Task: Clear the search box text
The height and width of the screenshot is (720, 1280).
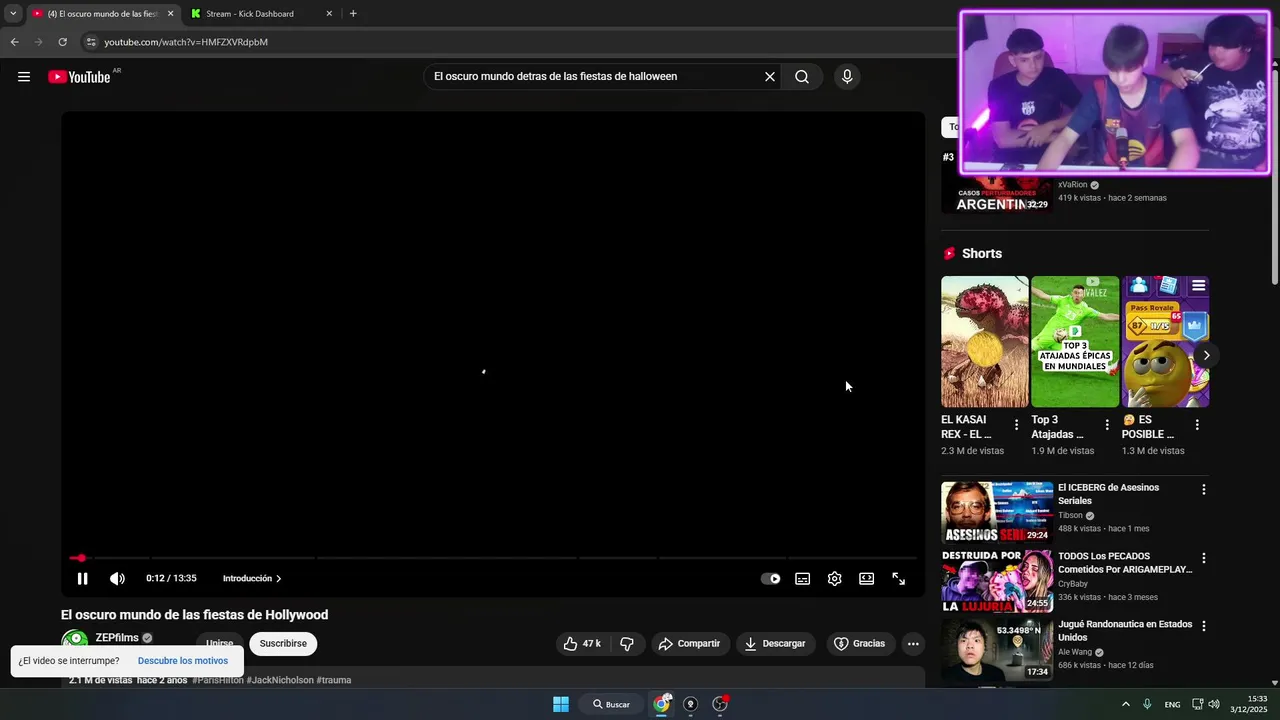Action: click(770, 77)
